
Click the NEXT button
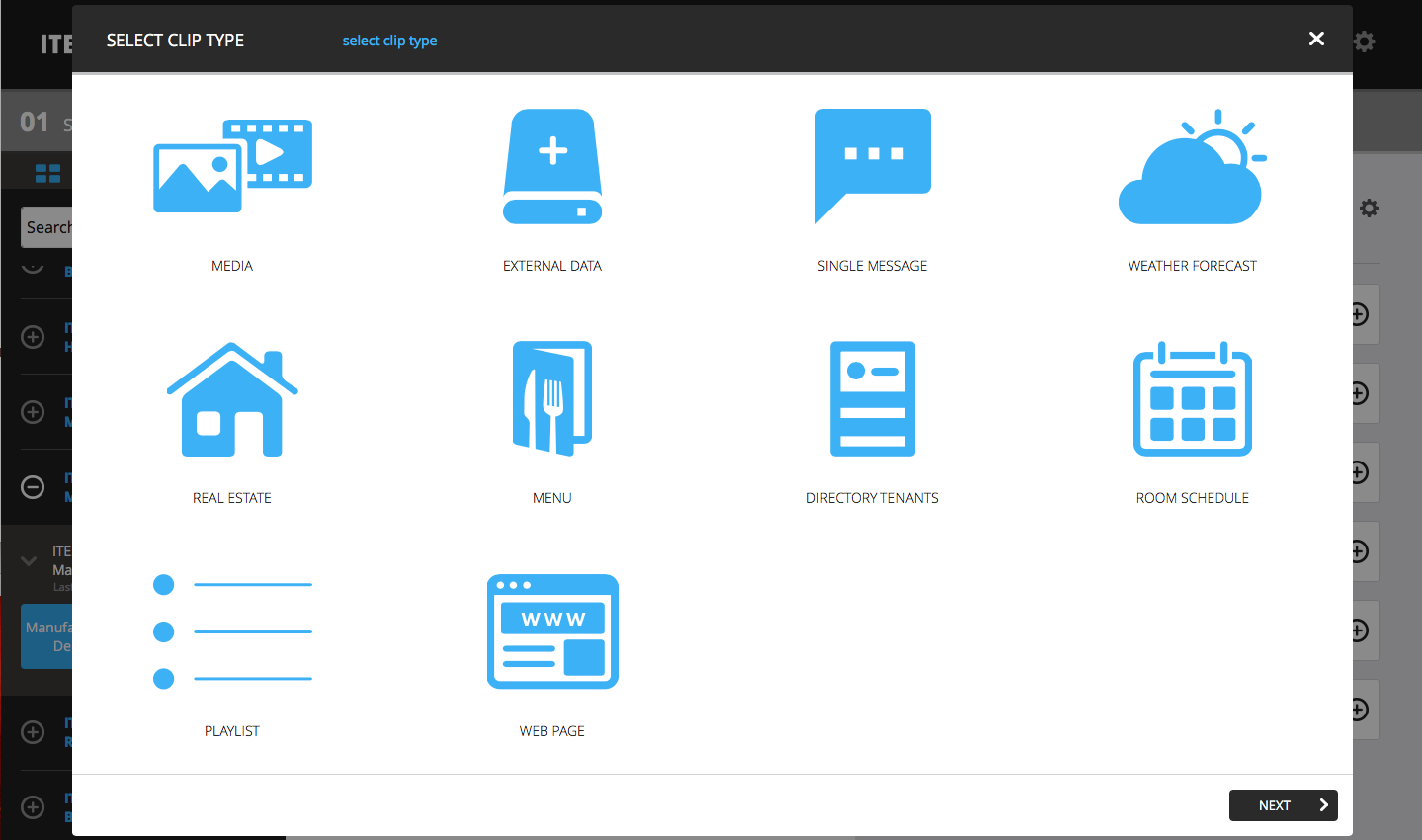[1283, 805]
